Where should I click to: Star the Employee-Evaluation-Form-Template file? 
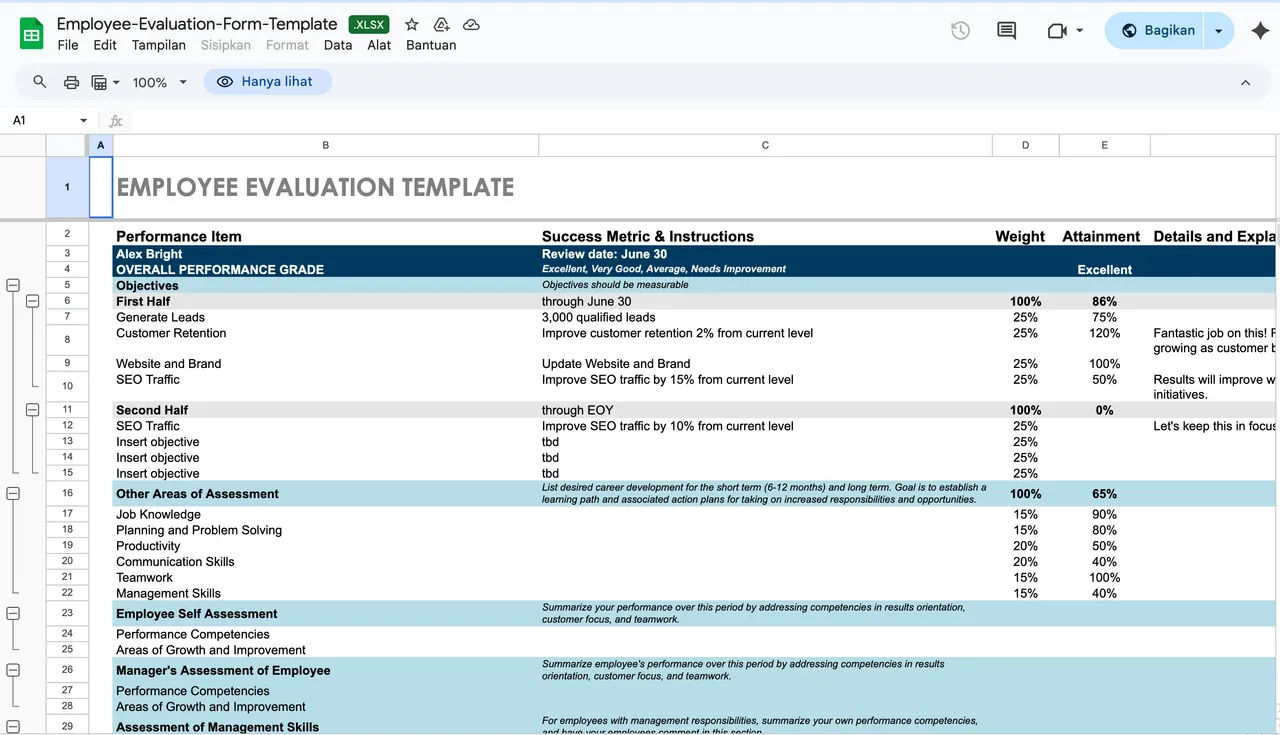point(412,24)
